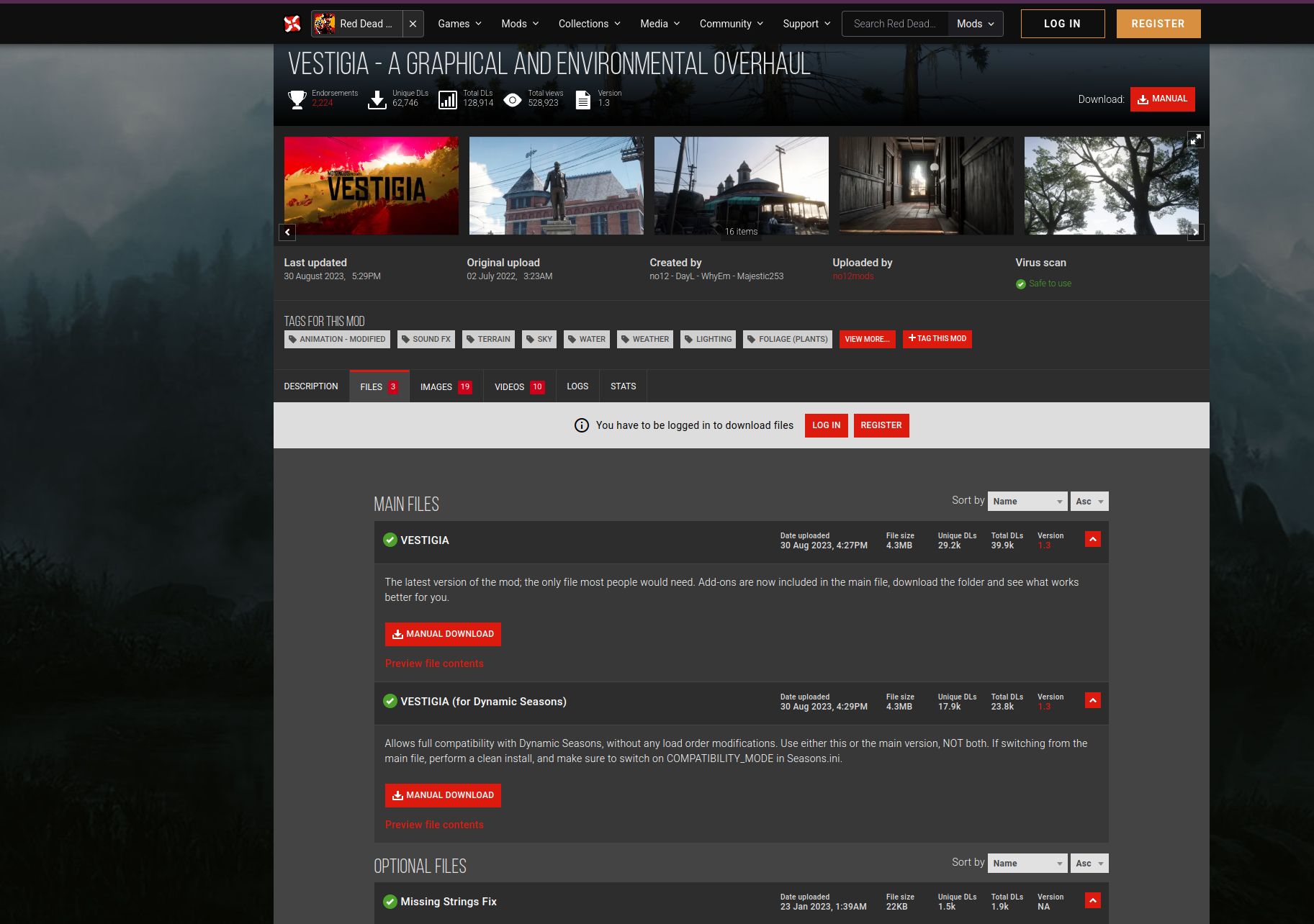The image size is (1314, 924).
Task: Click the green Safe to use checkmark
Action: click(1020, 284)
